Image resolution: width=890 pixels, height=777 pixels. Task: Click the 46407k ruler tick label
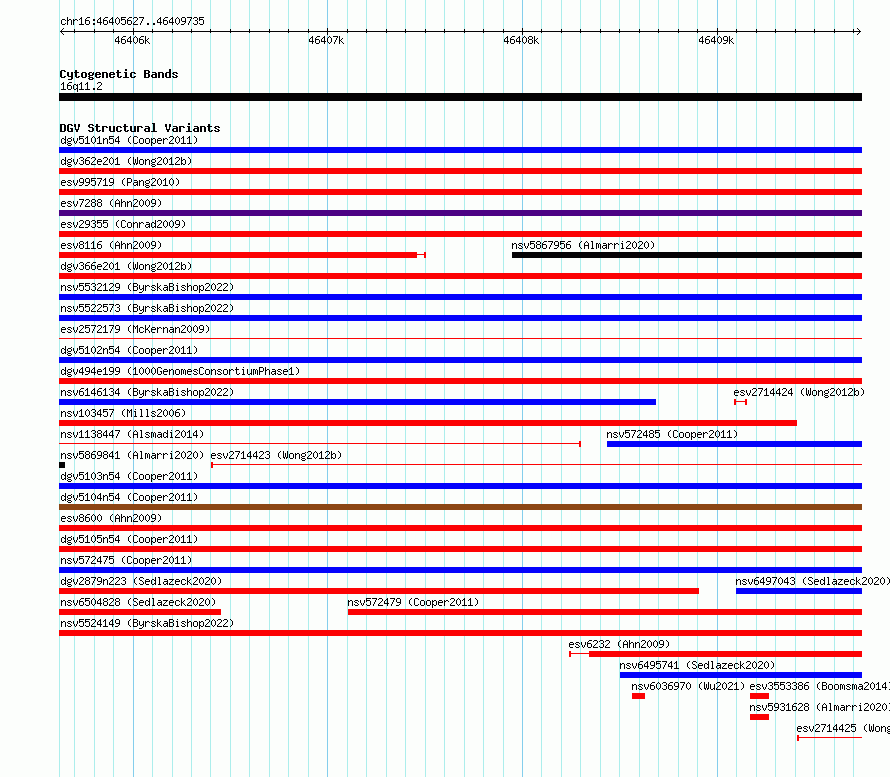tap(326, 40)
